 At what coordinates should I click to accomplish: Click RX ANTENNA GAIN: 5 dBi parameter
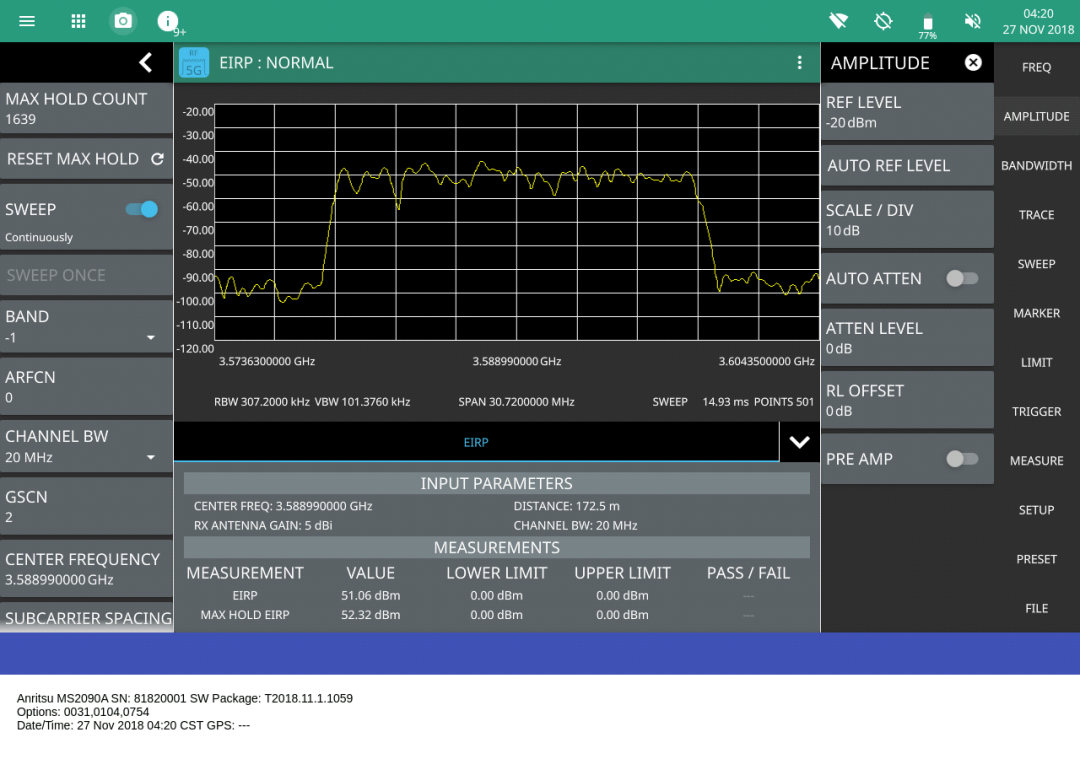click(x=262, y=526)
